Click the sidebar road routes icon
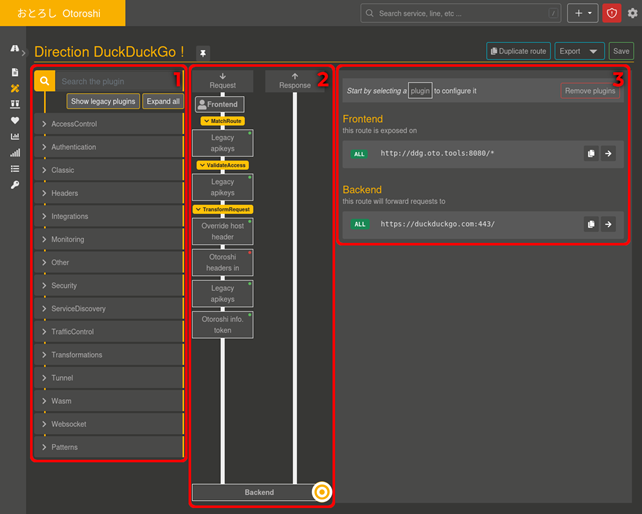The image size is (642, 514). tap(15, 49)
